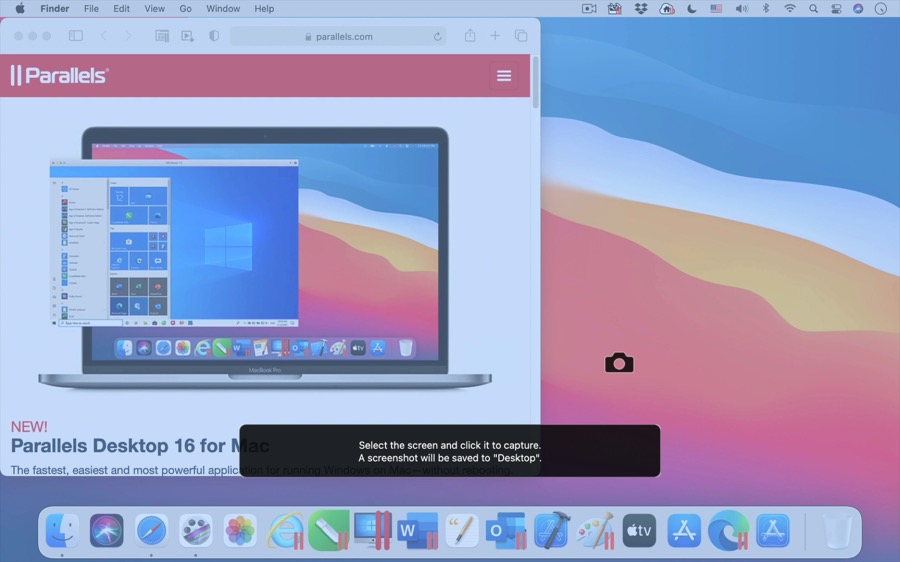Open the U.S. input source menu
Screen dimensions: 900x562
point(716,9)
